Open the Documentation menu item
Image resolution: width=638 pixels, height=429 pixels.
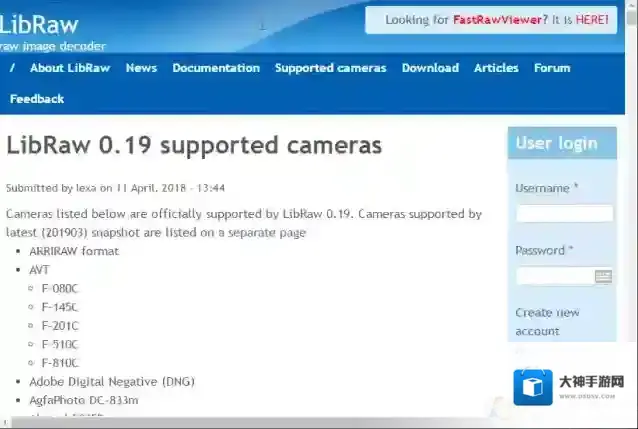[216, 68]
